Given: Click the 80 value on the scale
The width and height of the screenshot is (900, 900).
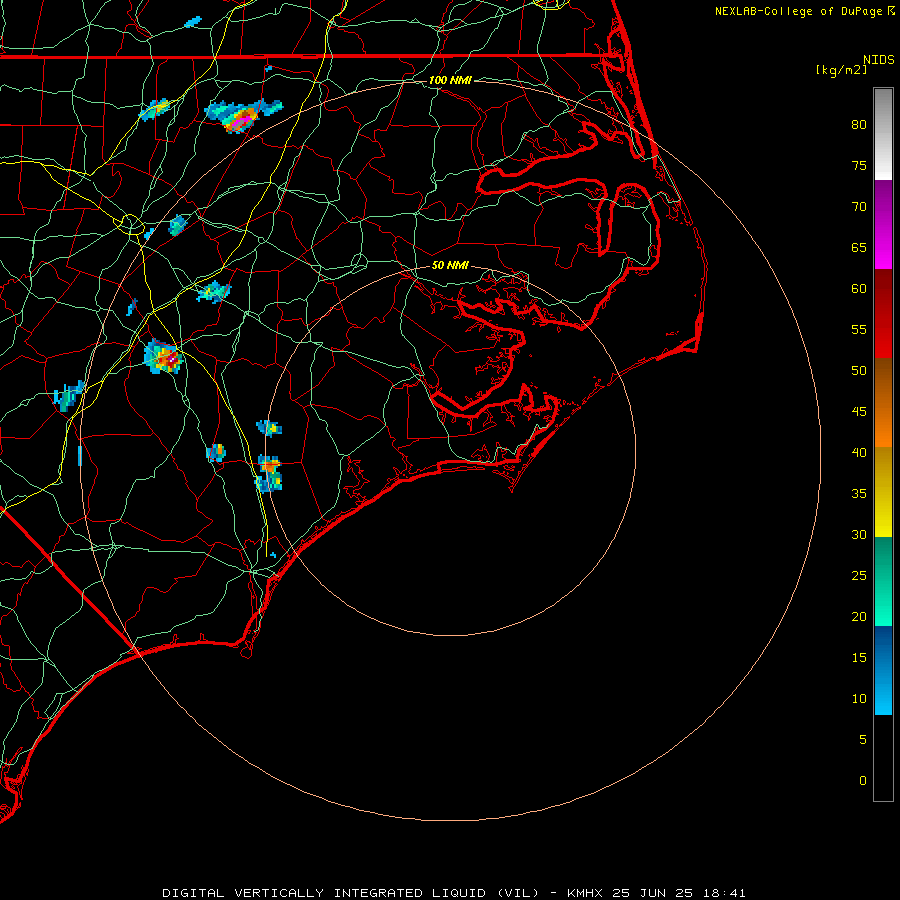Looking at the screenshot, I should (x=859, y=125).
